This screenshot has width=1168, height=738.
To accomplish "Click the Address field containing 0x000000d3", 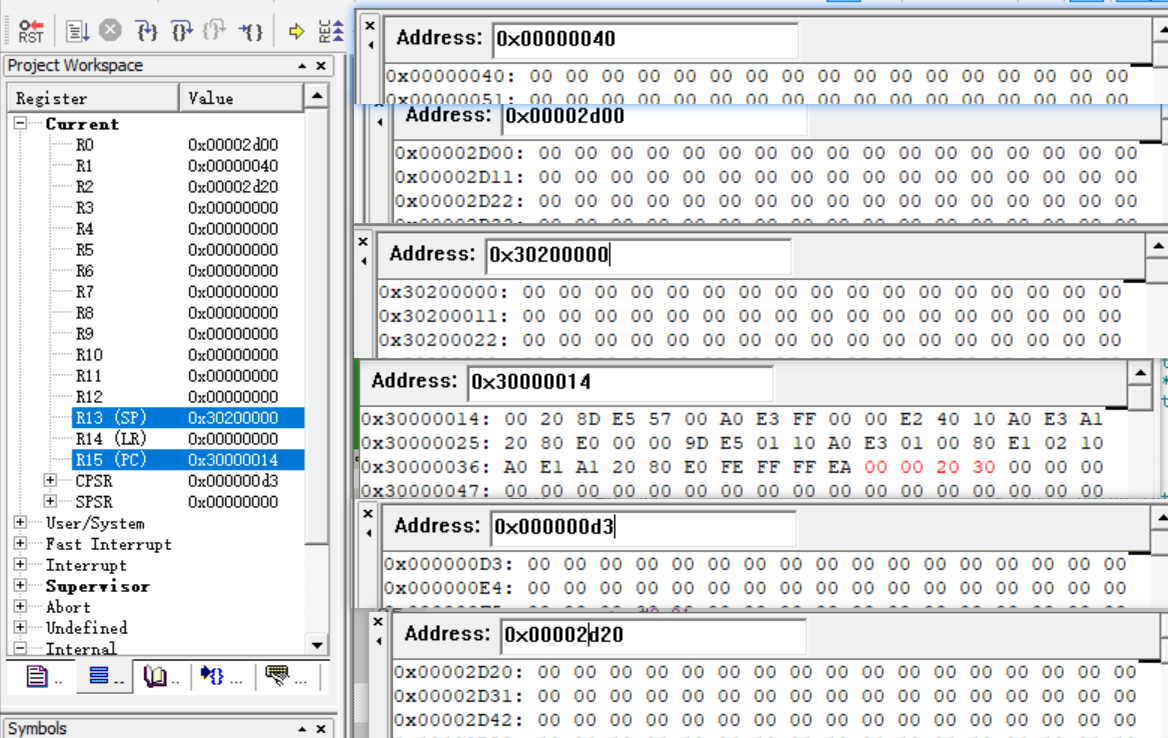I will 643,527.
